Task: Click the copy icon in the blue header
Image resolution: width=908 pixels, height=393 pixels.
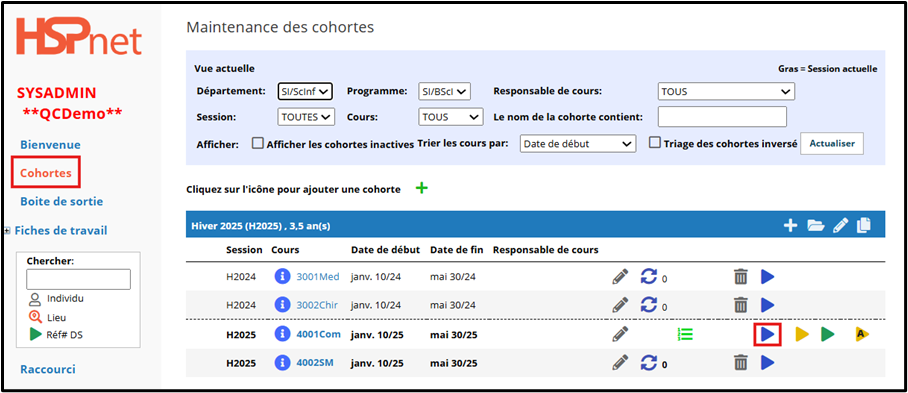Action: 863,226
